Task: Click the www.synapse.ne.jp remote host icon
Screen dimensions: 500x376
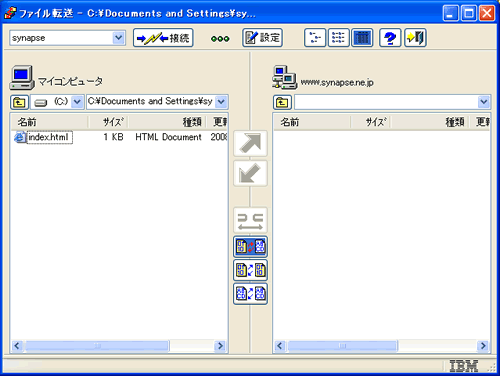Action: coord(284,78)
